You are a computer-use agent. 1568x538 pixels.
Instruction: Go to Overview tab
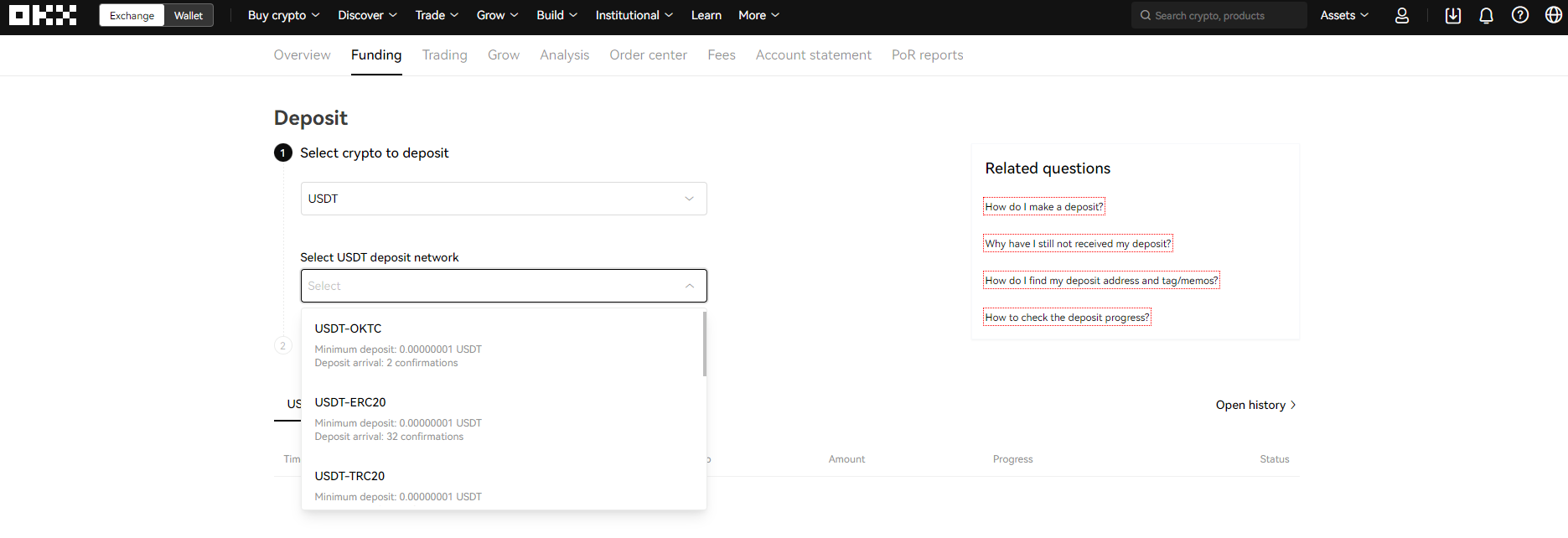[302, 55]
